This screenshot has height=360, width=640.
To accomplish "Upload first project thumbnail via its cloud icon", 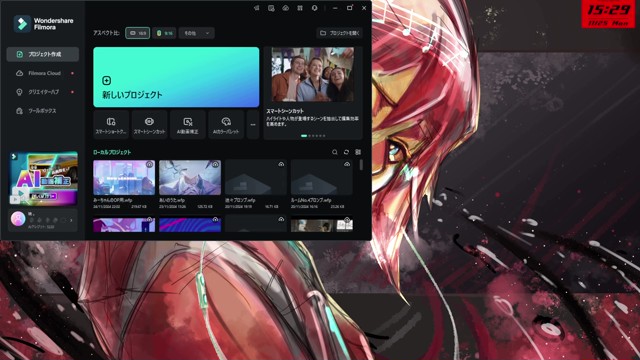I will pyautogui.click(x=149, y=164).
